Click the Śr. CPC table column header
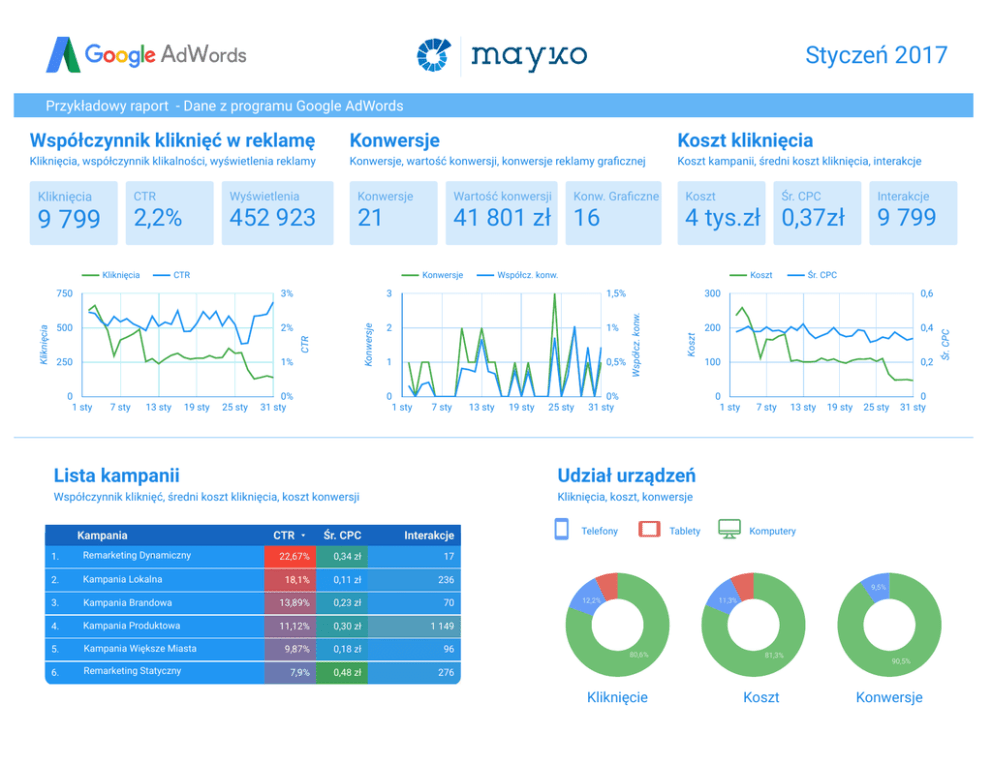This screenshot has height=766, width=992. 342,535
